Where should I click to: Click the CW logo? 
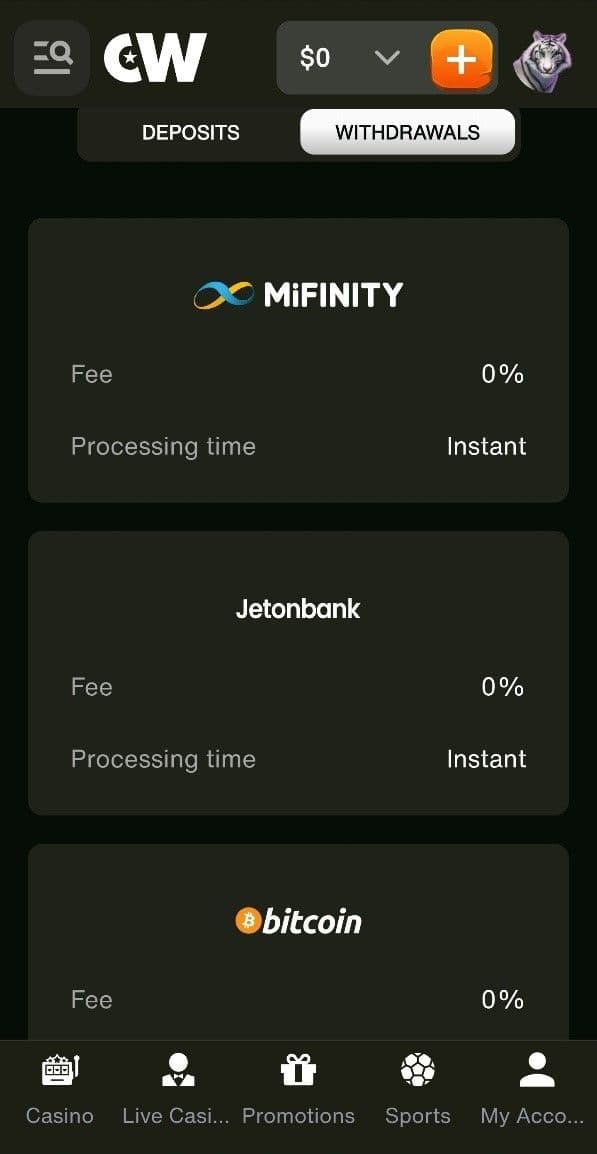coord(155,57)
